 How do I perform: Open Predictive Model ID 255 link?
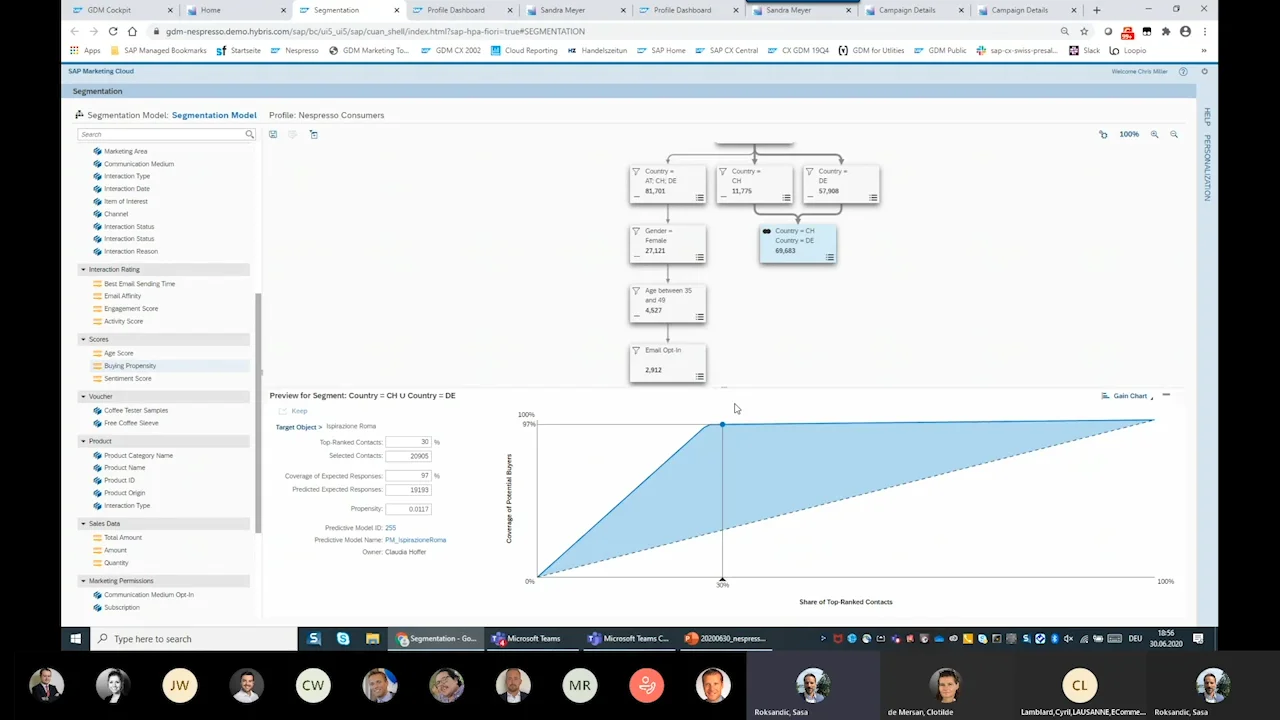[x=391, y=528]
